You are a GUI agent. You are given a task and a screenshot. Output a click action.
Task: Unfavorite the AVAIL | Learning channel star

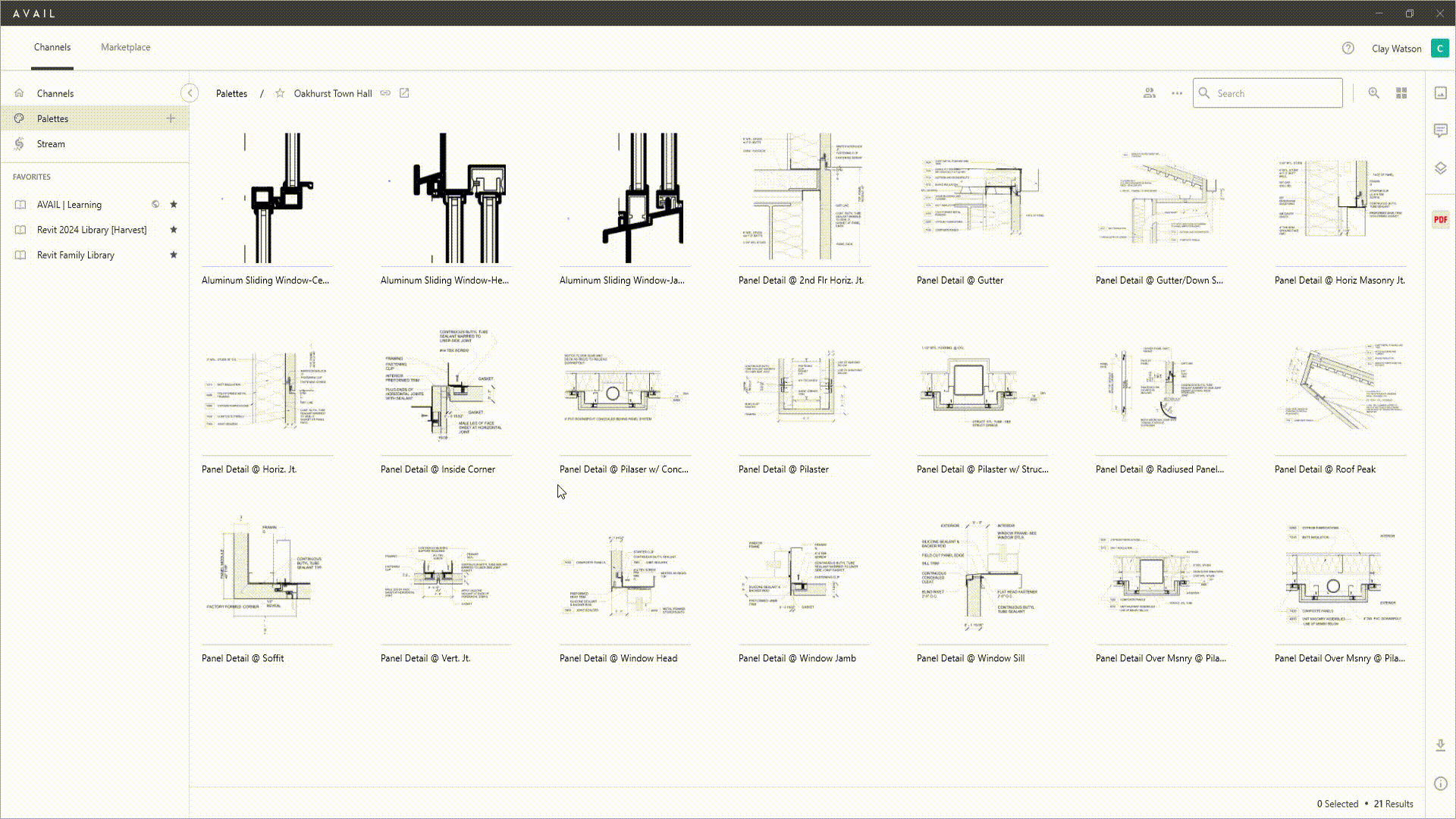174,205
